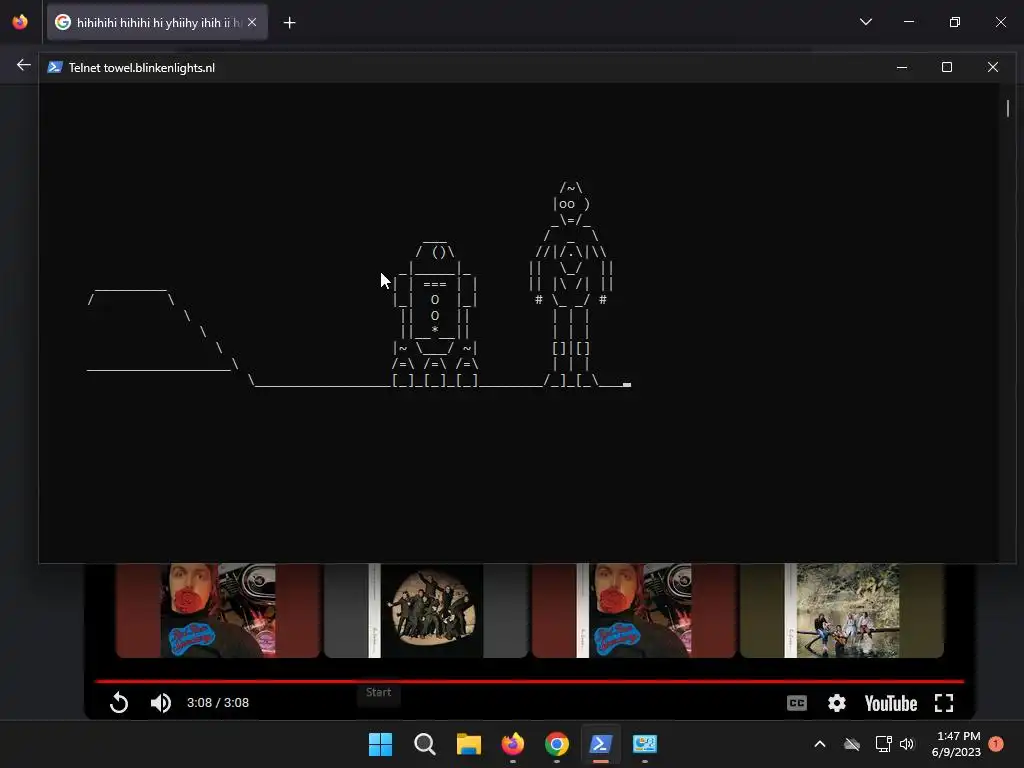This screenshot has width=1024, height=768.
Task: Switch to Firefox on the taskbar
Action: click(513, 744)
